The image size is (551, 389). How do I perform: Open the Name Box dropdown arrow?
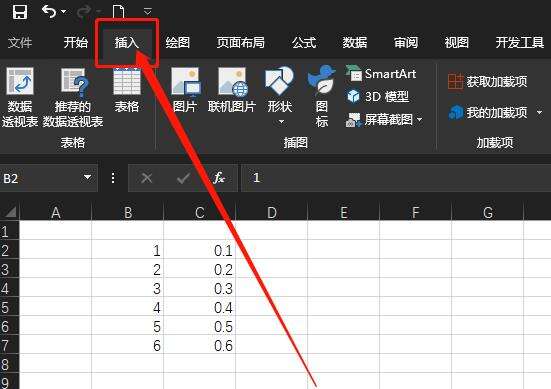[88, 178]
